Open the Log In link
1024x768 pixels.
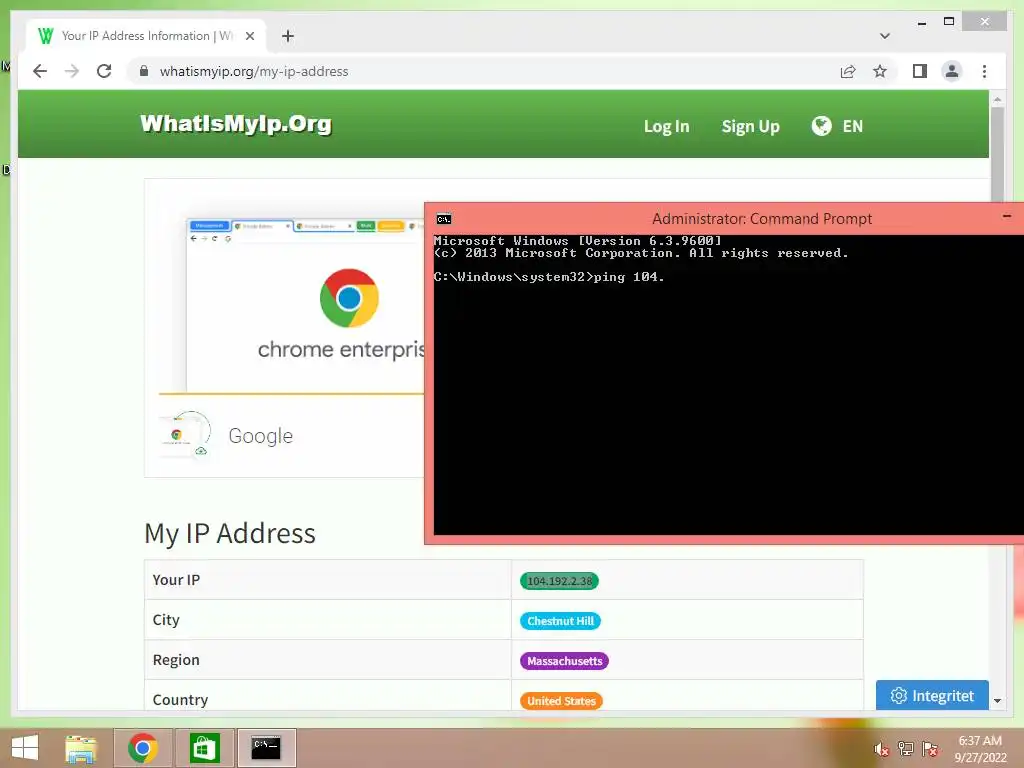pyautogui.click(x=666, y=126)
